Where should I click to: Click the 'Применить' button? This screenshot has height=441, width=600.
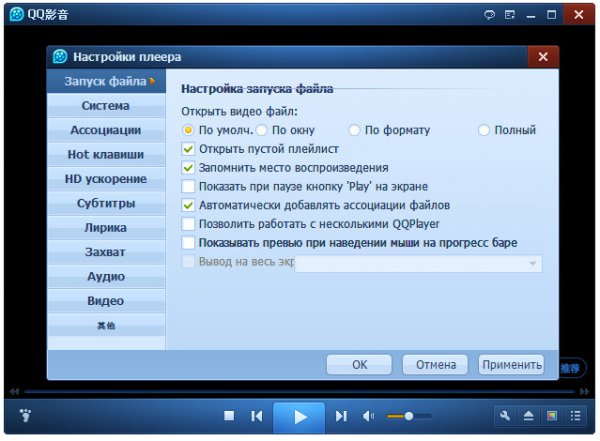click(x=511, y=364)
